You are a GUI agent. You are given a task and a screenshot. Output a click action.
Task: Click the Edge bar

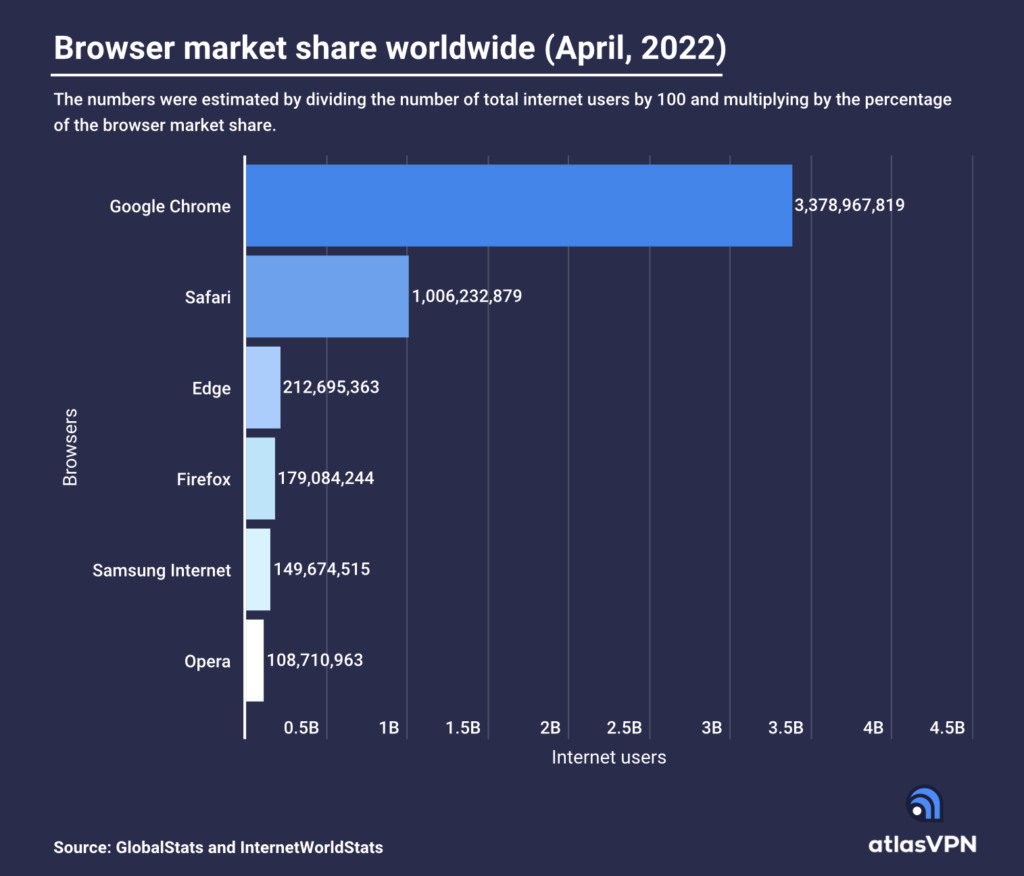[263, 387]
